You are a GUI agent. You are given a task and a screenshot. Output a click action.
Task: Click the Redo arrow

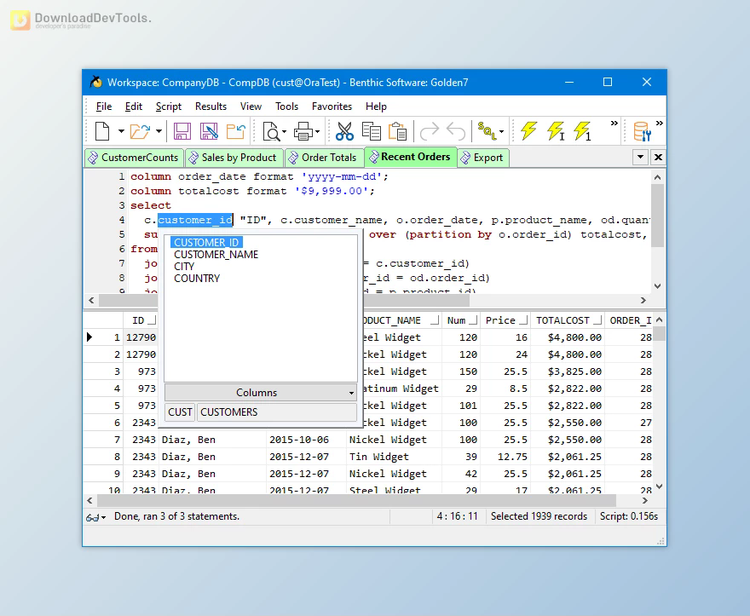coord(429,131)
